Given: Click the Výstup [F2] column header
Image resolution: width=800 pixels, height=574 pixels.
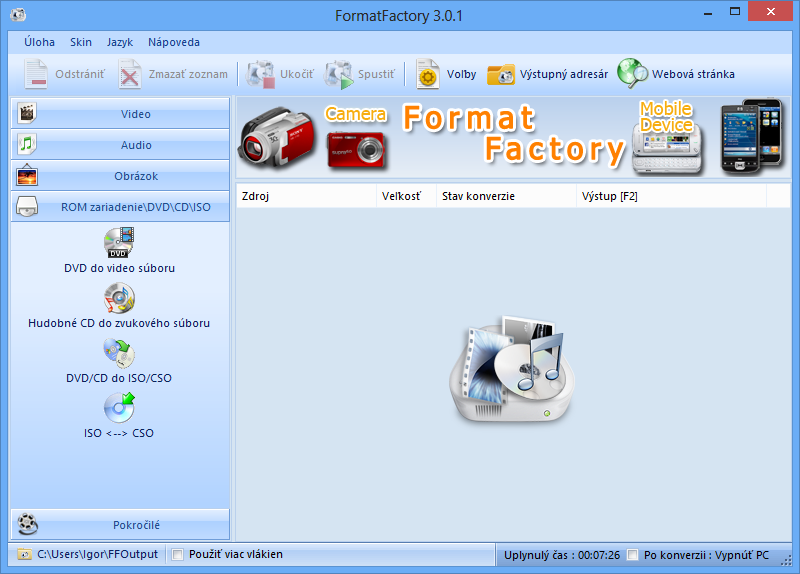Looking at the screenshot, I should [x=671, y=196].
